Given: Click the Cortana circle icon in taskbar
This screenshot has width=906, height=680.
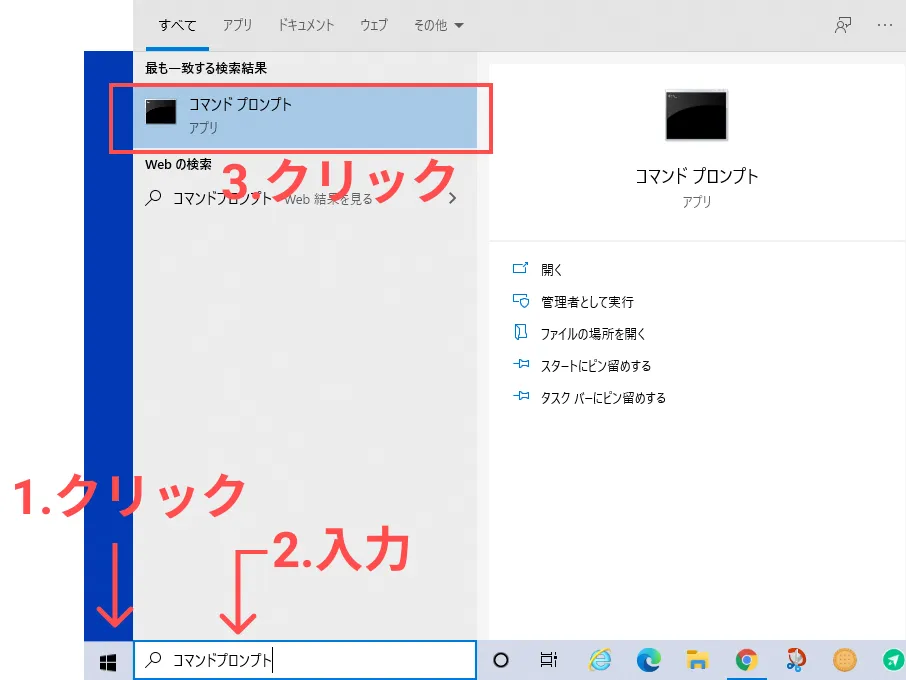Looking at the screenshot, I should [501, 660].
